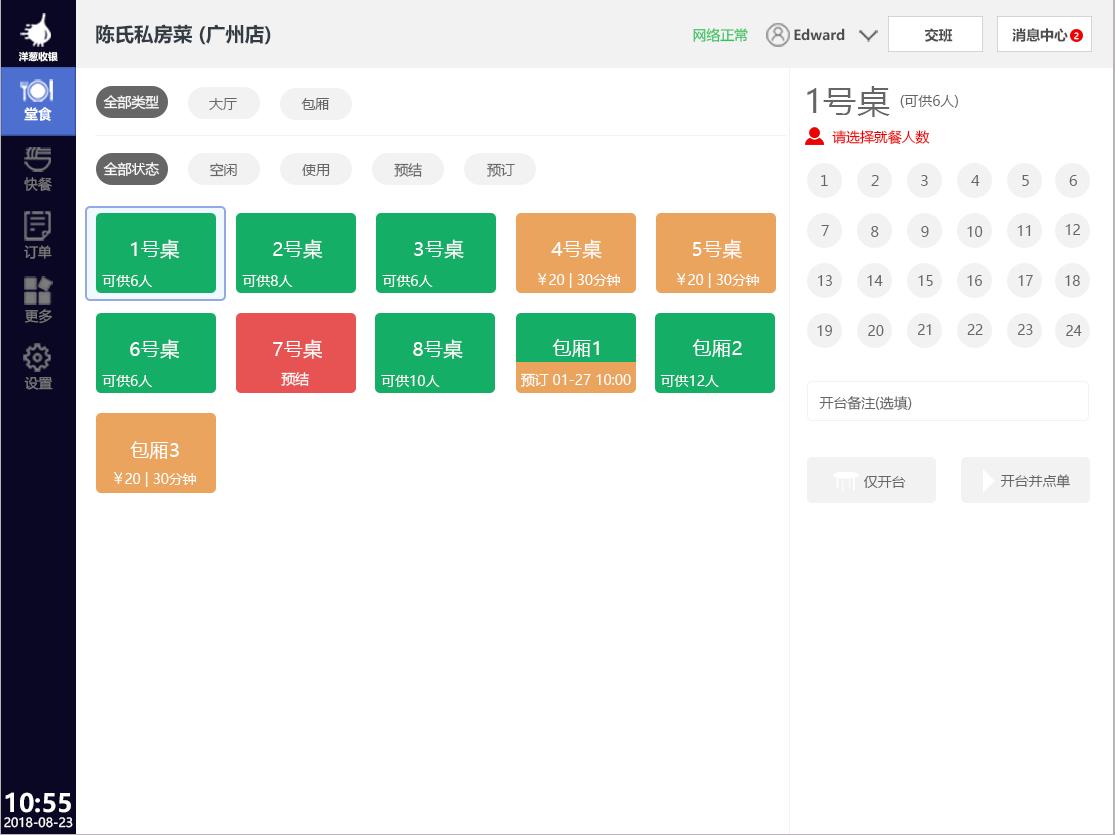The height and width of the screenshot is (835, 1115).
Task: Choose 9 diners
Action: point(924,230)
